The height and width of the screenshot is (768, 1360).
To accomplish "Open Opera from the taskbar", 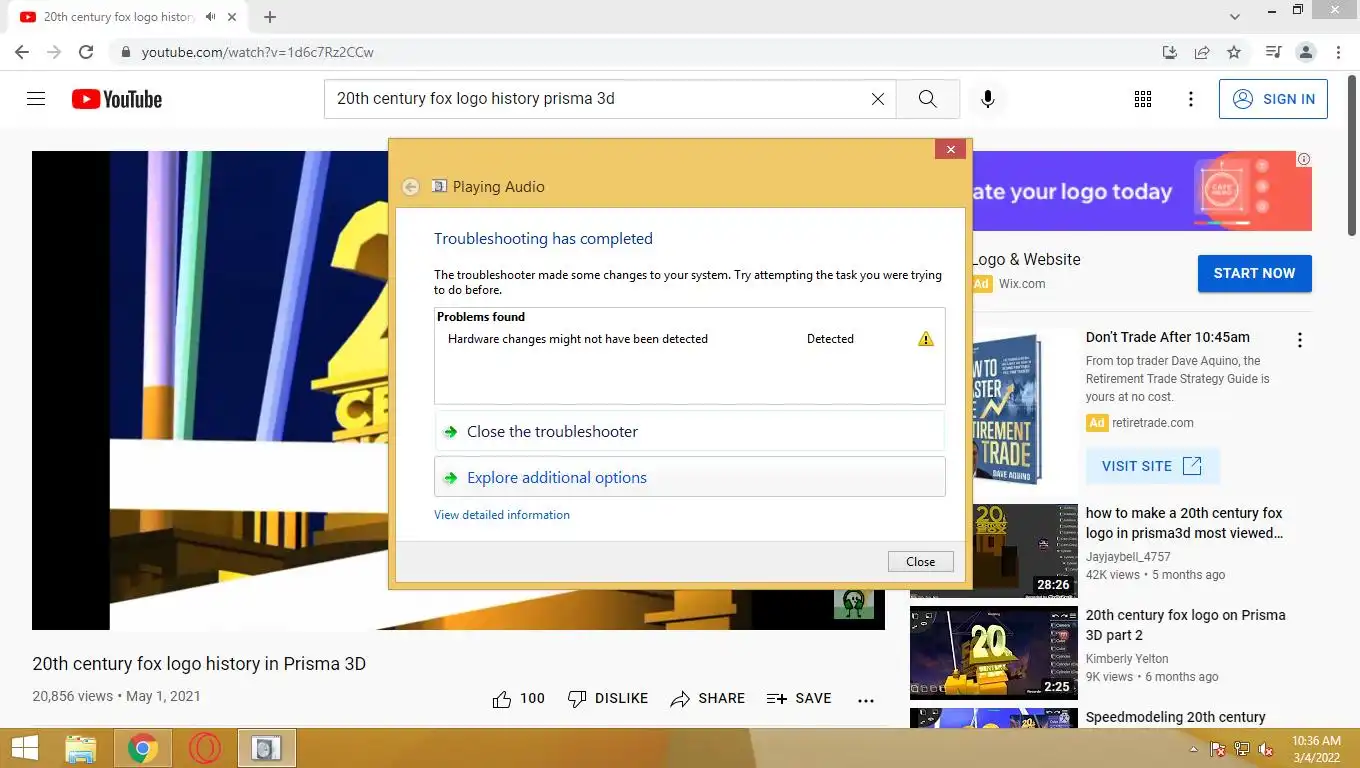I will (204, 748).
